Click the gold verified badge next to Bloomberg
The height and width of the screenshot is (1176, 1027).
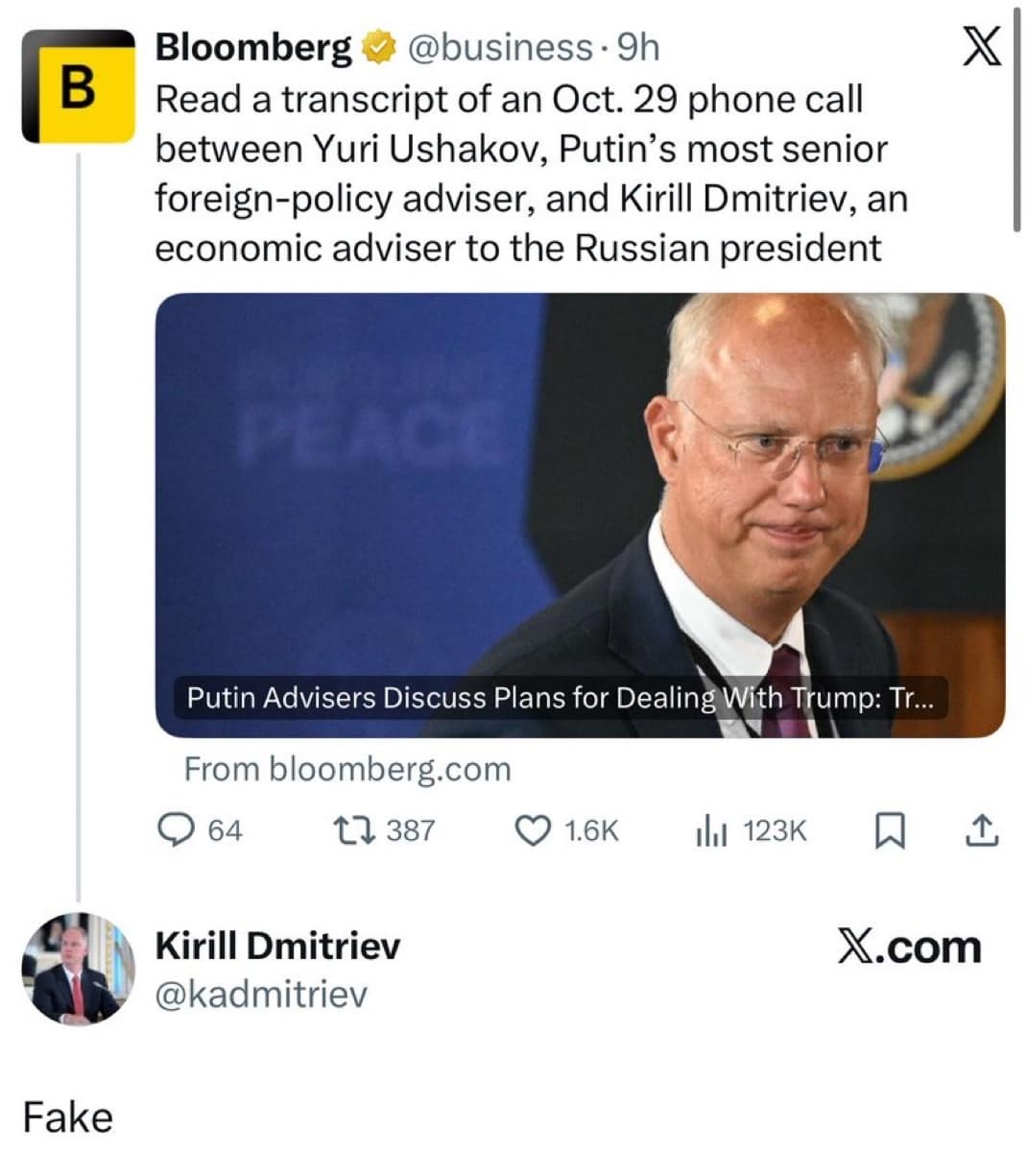coord(379,47)
